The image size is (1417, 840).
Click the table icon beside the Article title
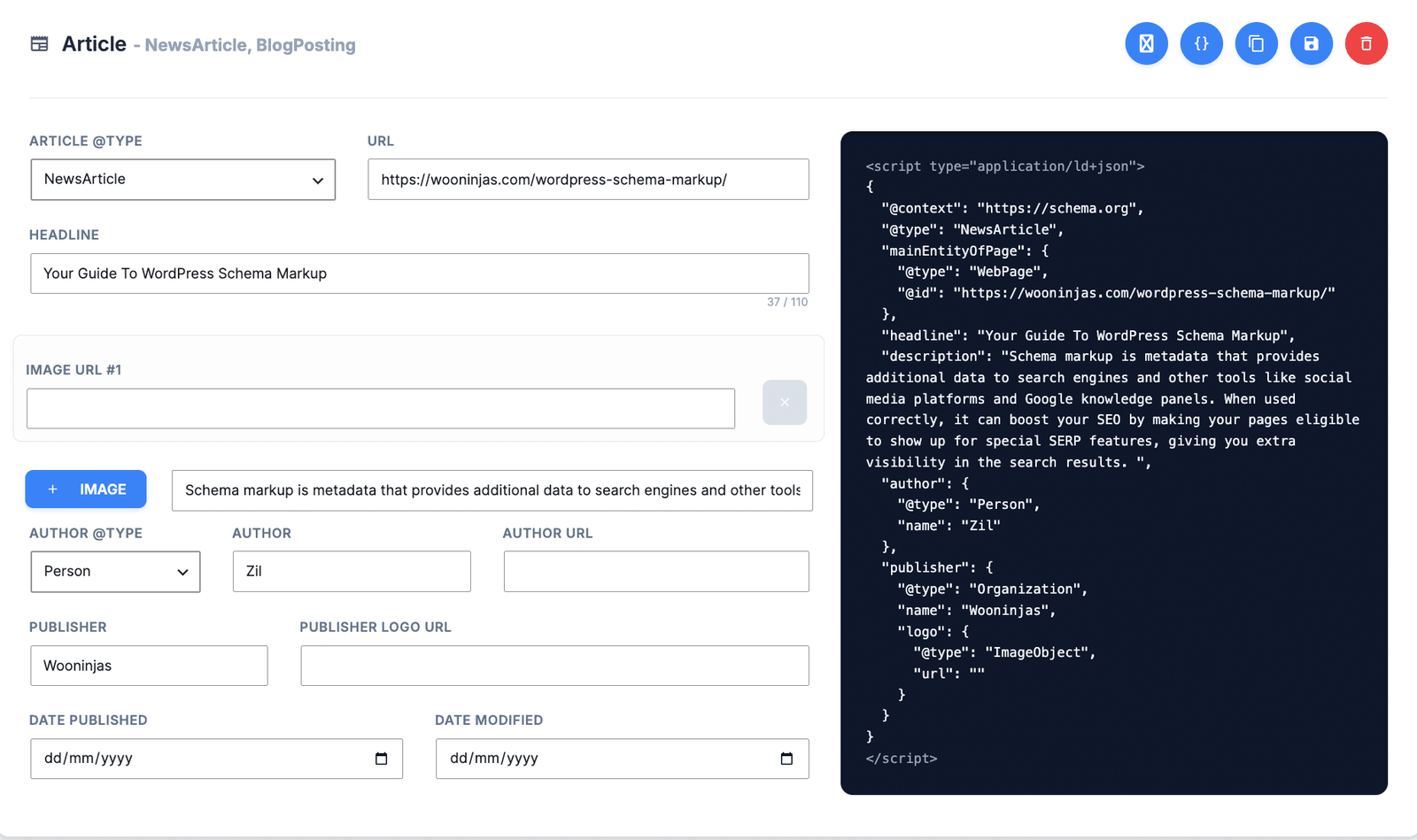click(39, 44)
